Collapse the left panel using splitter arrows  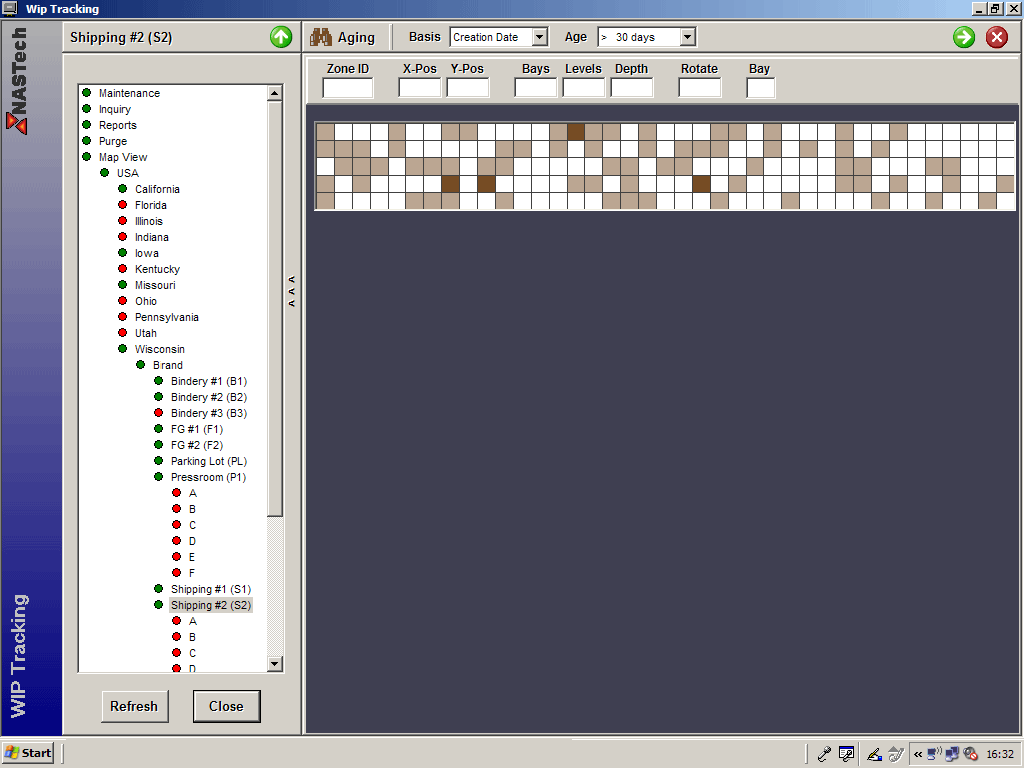click(292, 291)
